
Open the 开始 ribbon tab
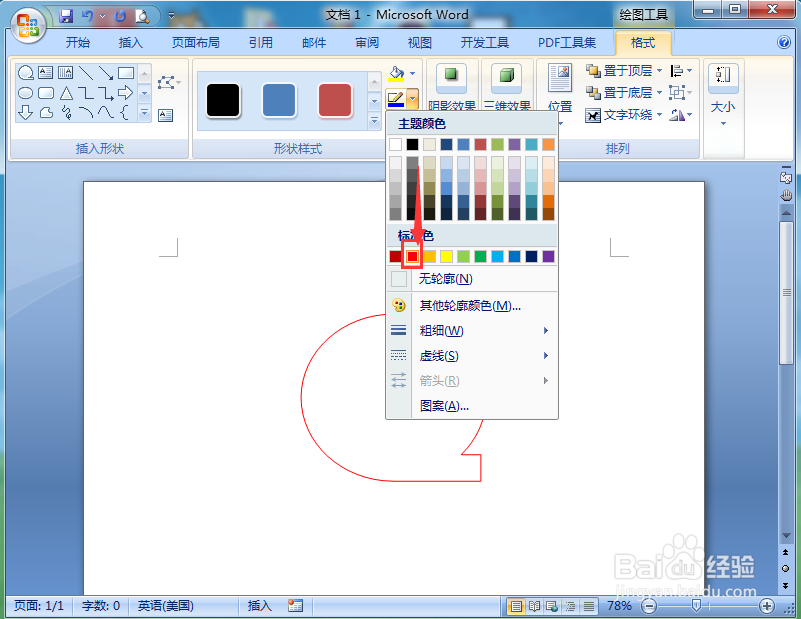click(x=78, y=42)
